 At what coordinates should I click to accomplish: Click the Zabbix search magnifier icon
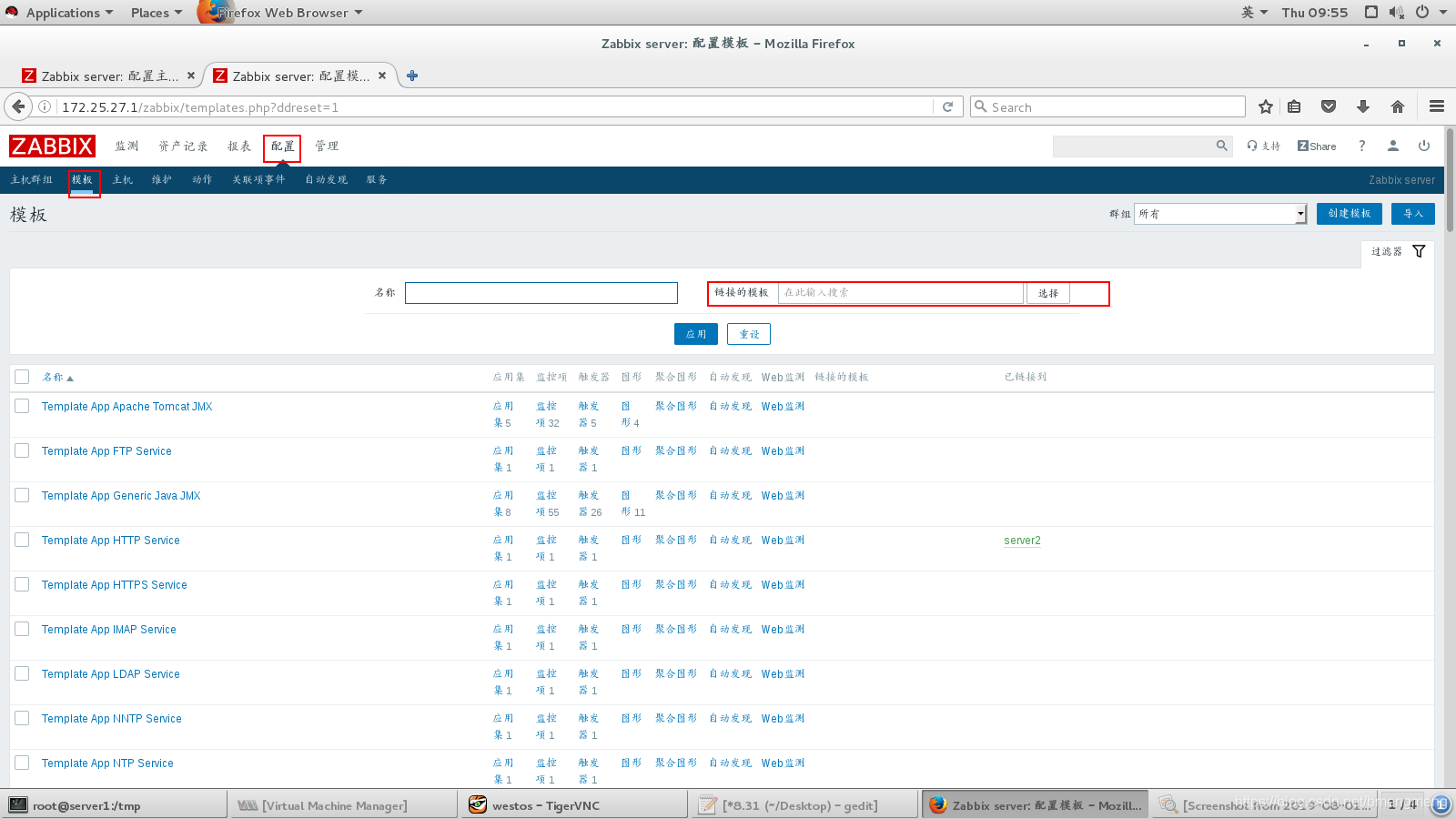1222,146
